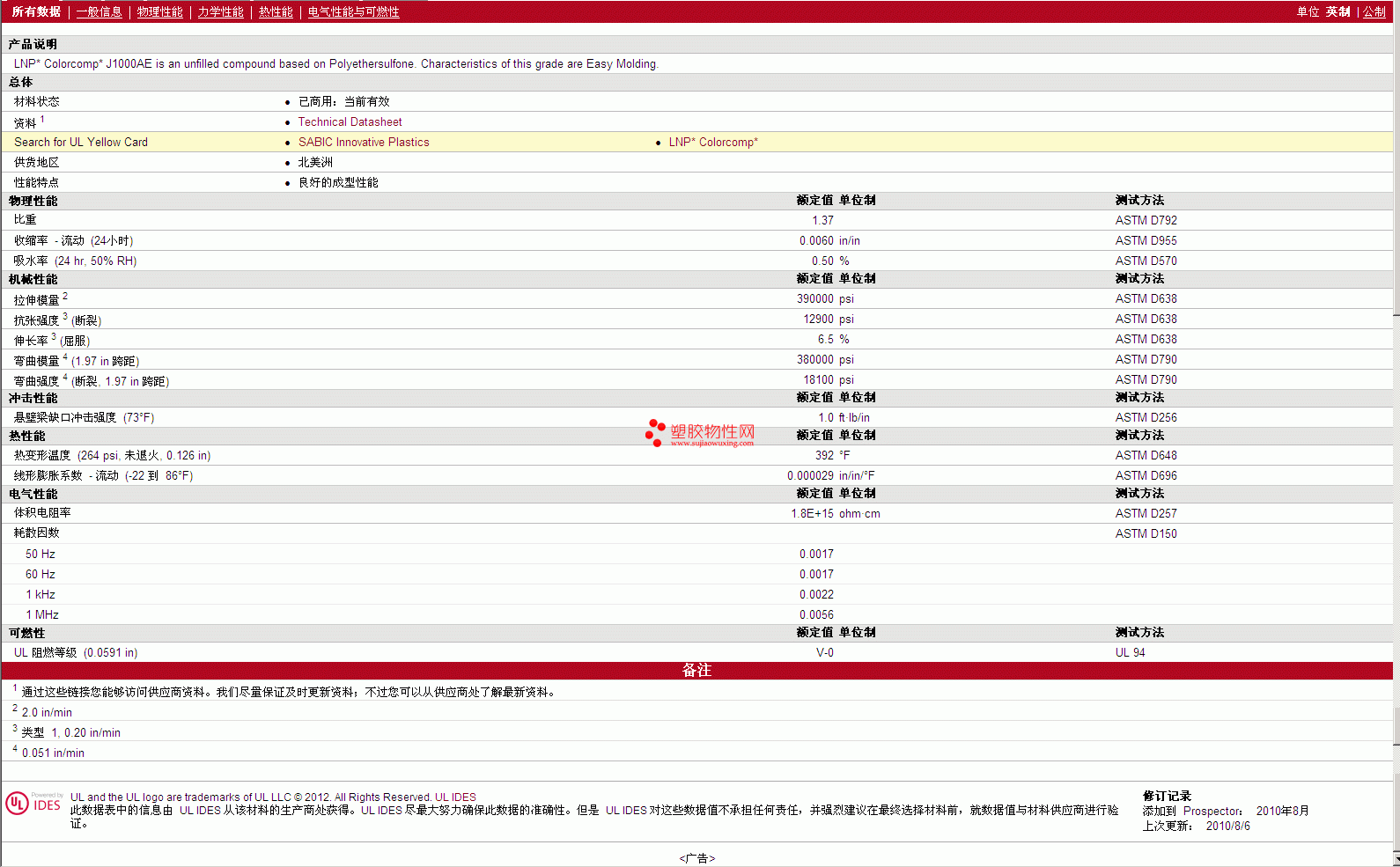Image resolution: width=1400 pixels, height=867 pixels.
Task: Click the page vertical scrollbar
Action: click(x=1396, y=433)
